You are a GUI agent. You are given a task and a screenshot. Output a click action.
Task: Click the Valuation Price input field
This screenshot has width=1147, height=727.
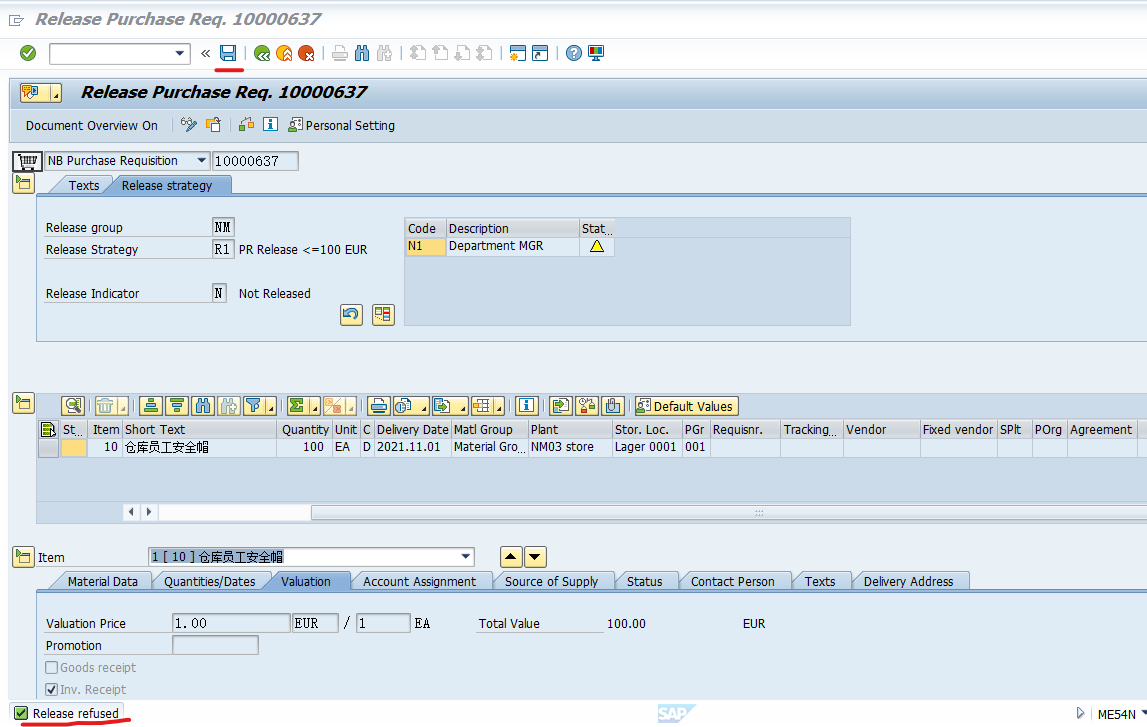click(231, 623)
